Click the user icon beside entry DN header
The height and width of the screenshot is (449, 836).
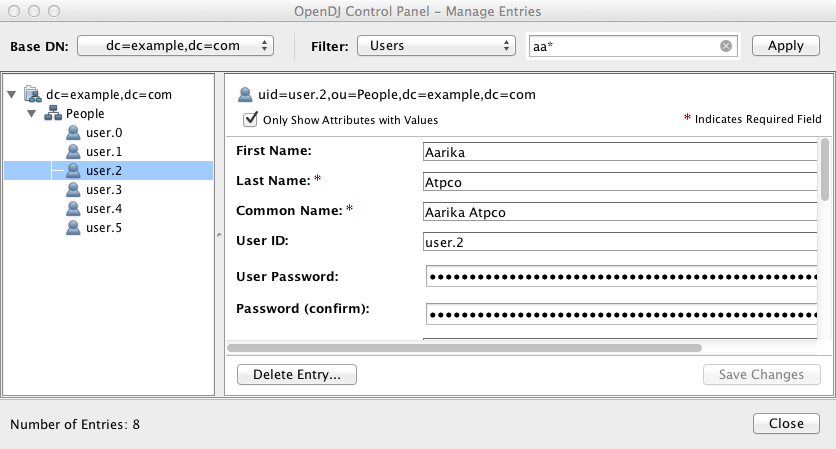pos(245,94)
